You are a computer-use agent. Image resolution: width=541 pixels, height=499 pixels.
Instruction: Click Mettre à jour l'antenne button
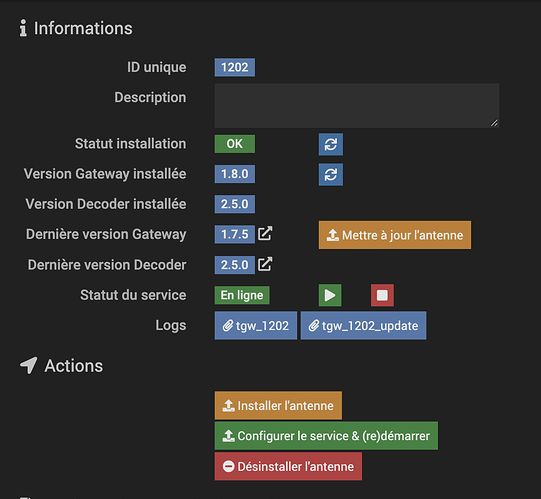click(x=395, y=235)
